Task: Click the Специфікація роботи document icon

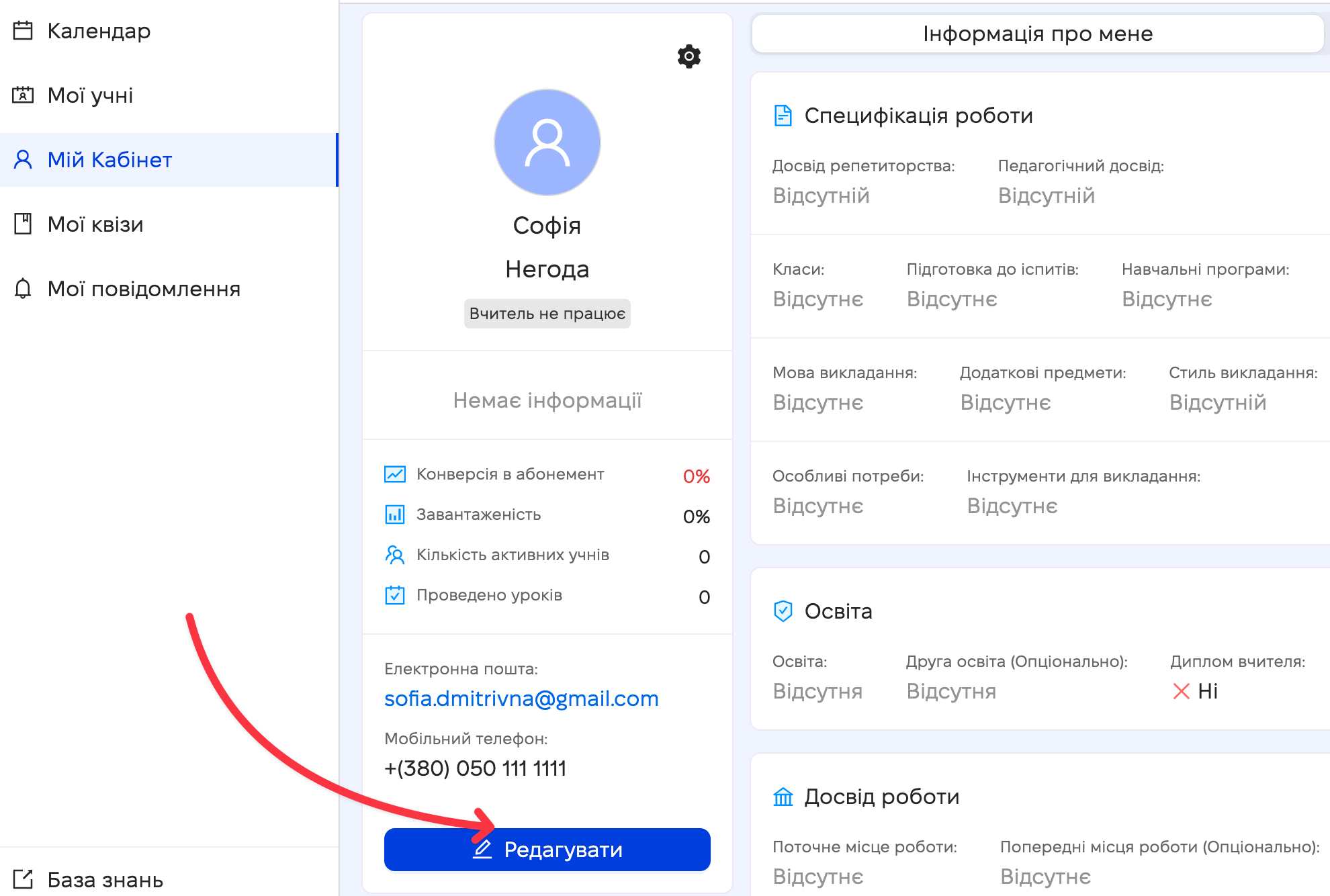Action: 783,116
